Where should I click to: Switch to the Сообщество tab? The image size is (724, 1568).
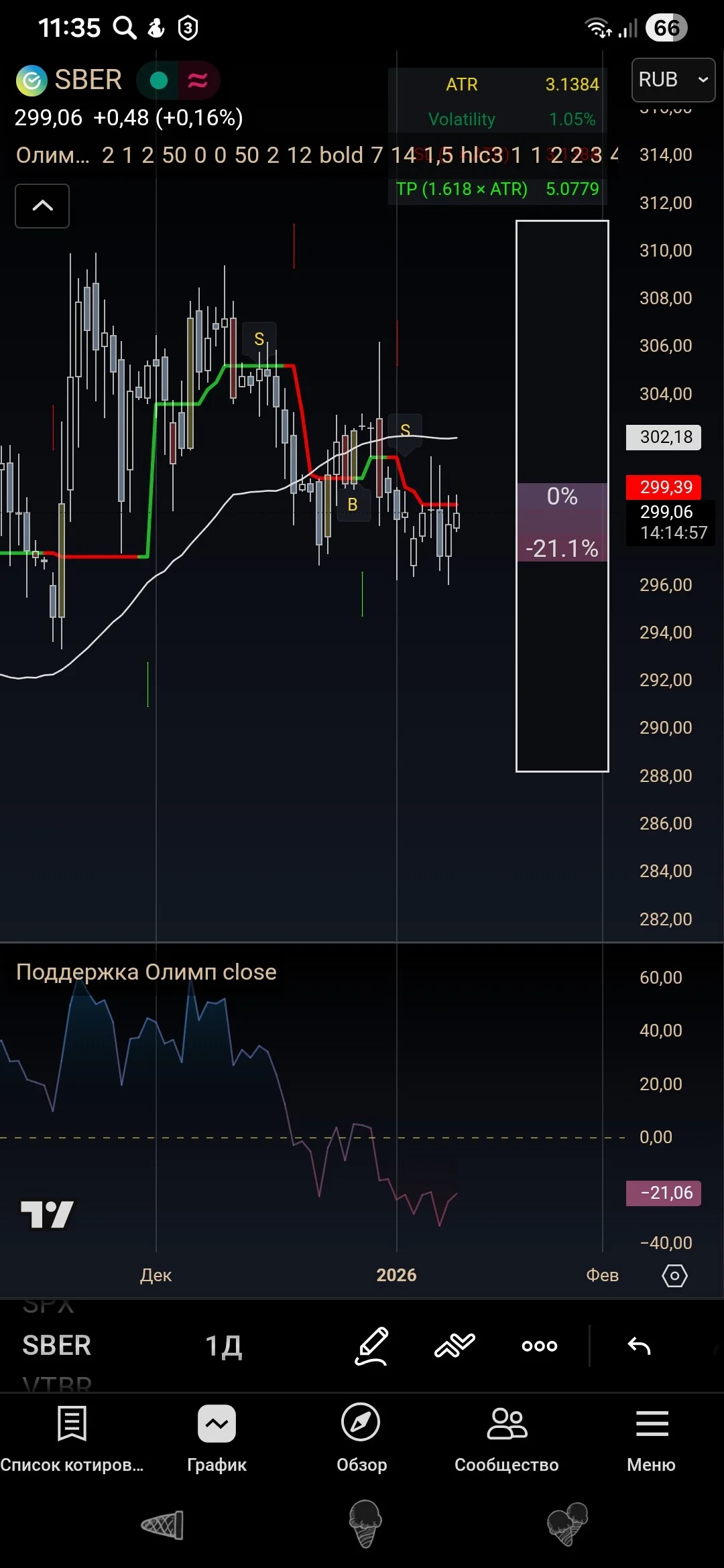(x=507, y=1439)
